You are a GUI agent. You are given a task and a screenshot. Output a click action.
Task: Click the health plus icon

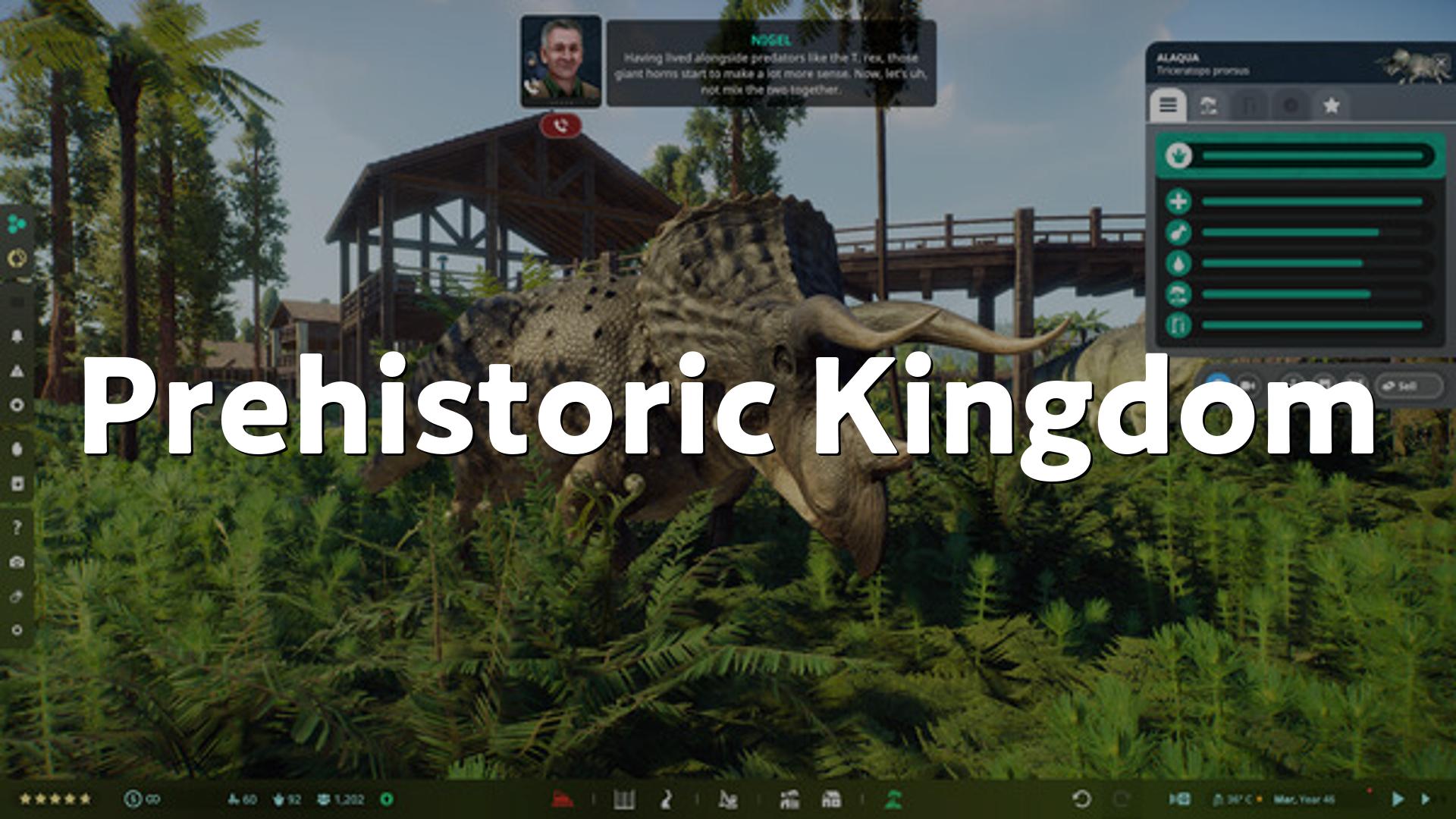pos(1178,202)
